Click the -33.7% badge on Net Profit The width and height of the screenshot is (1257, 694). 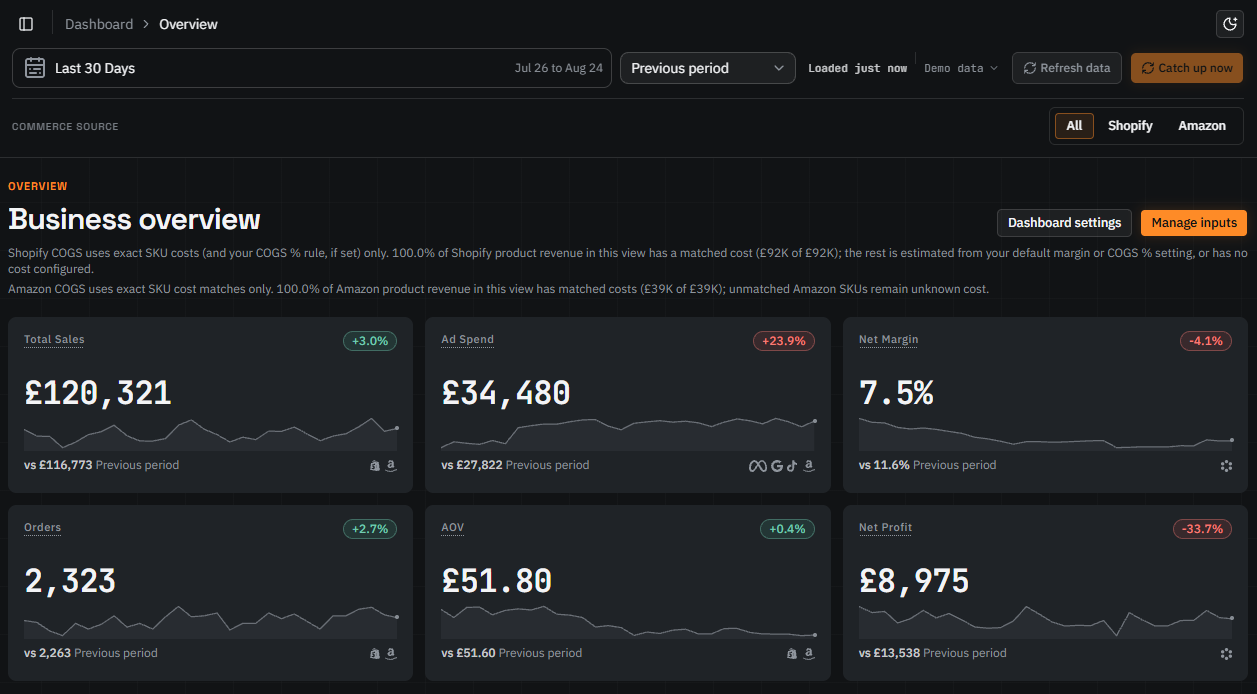(1202, 529)
